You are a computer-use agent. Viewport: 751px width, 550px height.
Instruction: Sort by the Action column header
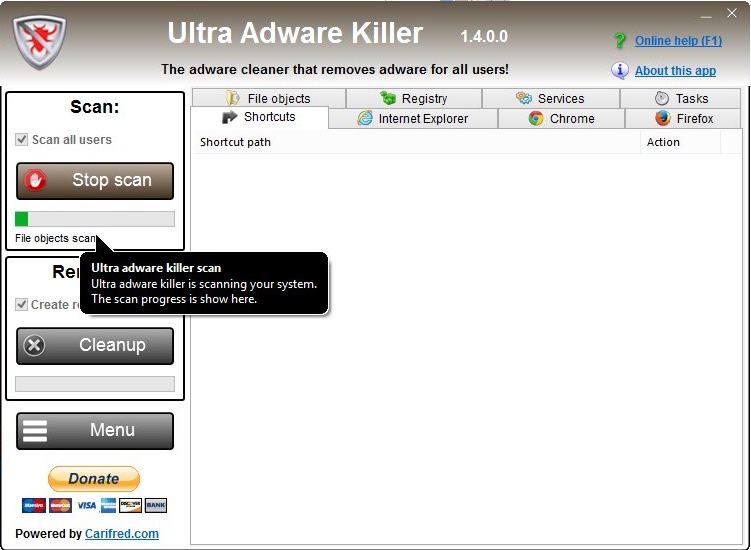pos(681,142)
